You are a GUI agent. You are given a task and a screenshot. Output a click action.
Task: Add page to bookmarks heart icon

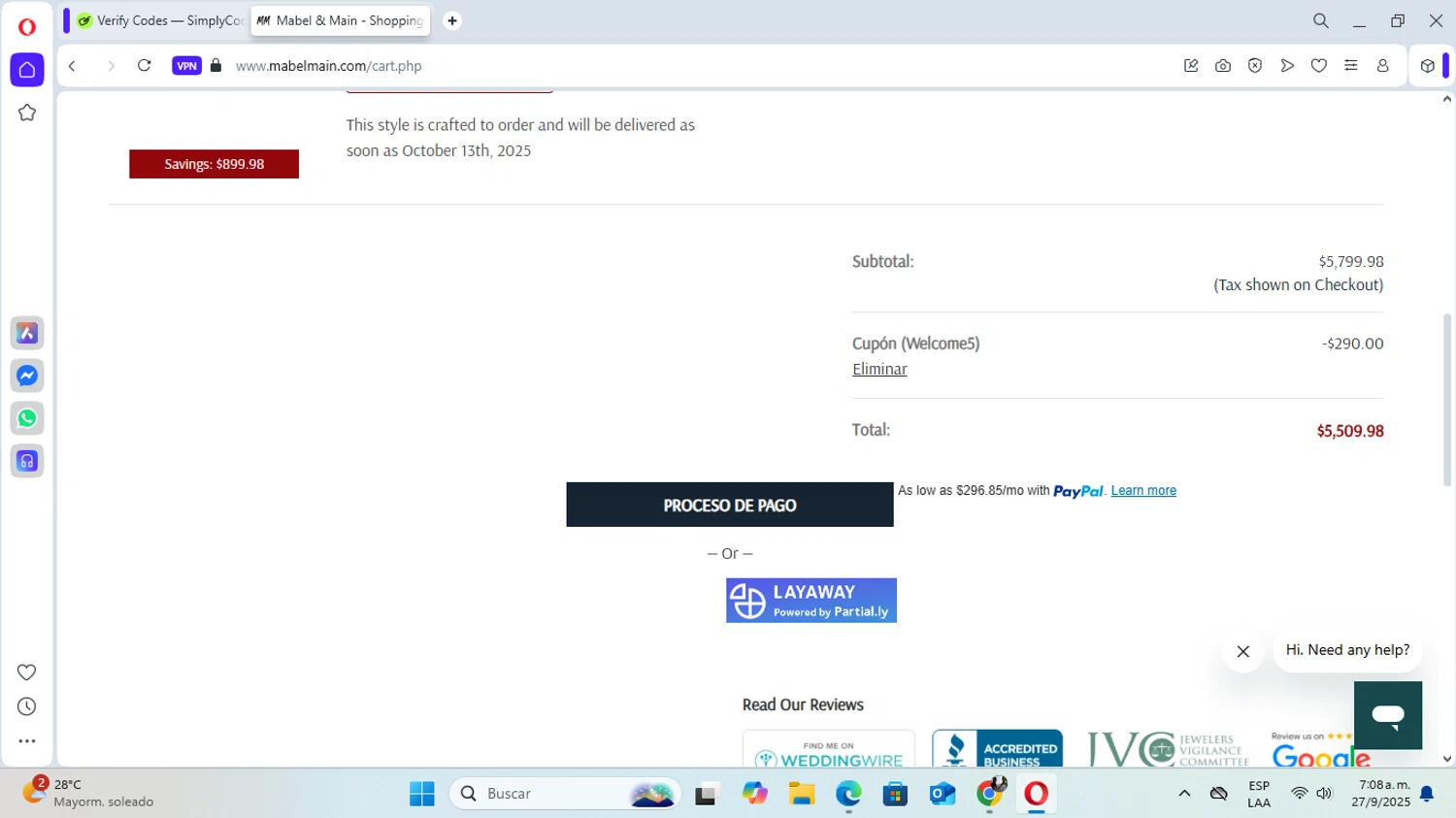pos(1319,66)
